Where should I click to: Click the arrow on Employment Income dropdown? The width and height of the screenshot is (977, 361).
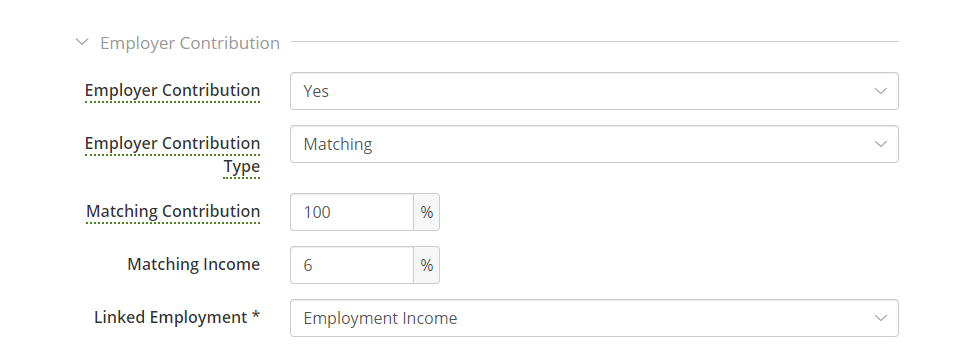coord(880,318)
